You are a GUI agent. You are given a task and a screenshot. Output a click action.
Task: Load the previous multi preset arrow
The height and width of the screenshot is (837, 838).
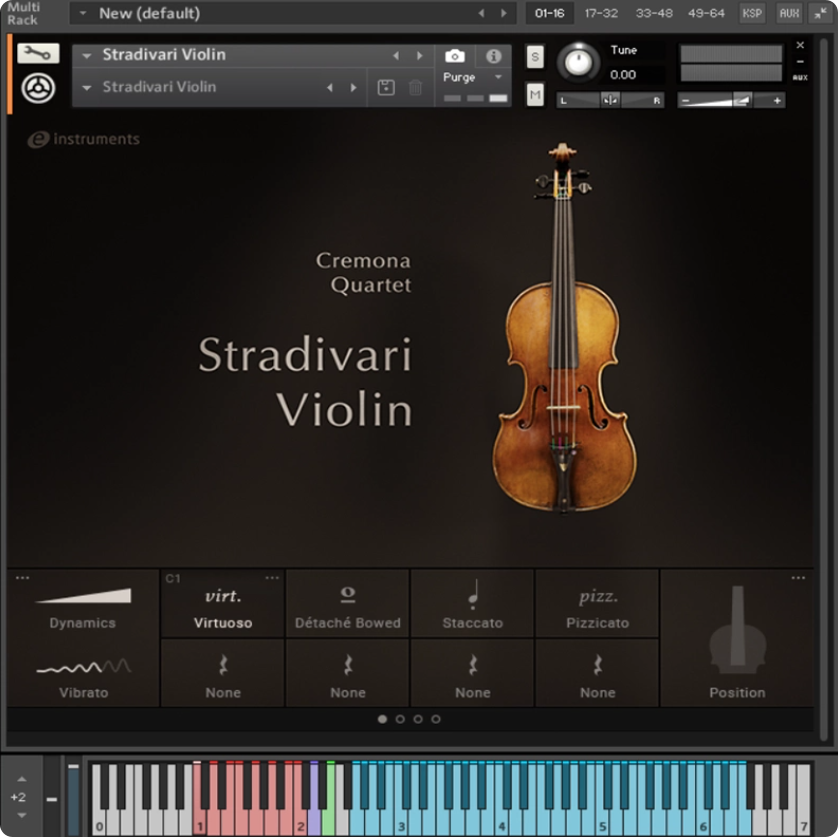(481, 13)
